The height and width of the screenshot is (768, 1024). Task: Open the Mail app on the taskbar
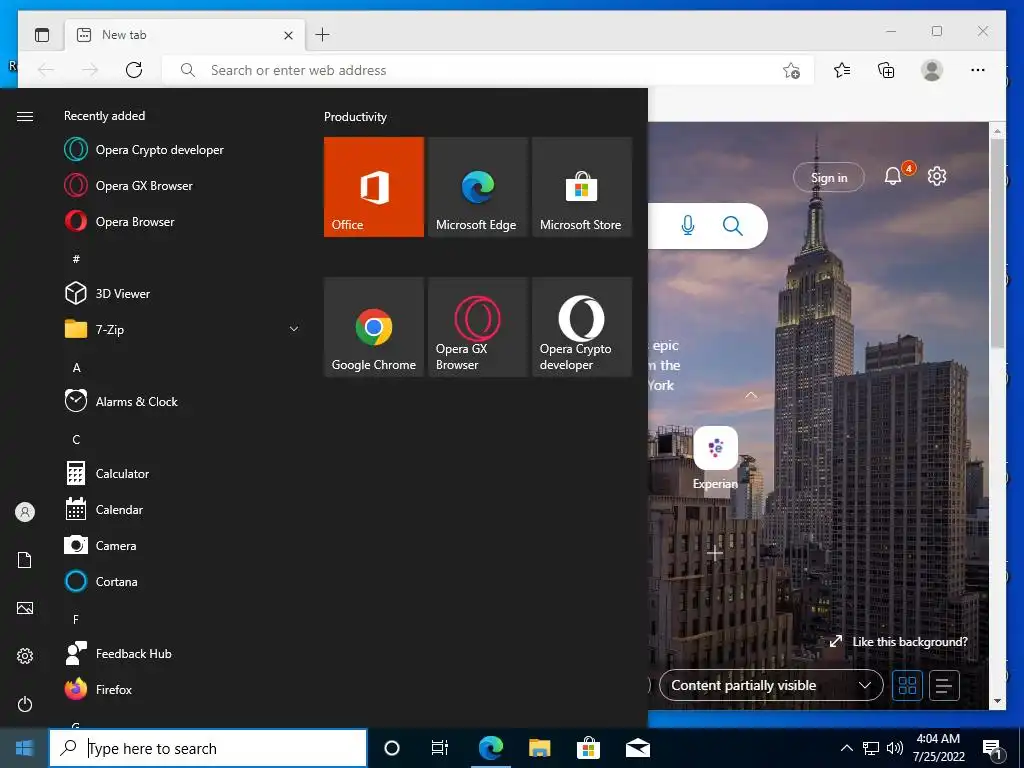click(638, 748)
